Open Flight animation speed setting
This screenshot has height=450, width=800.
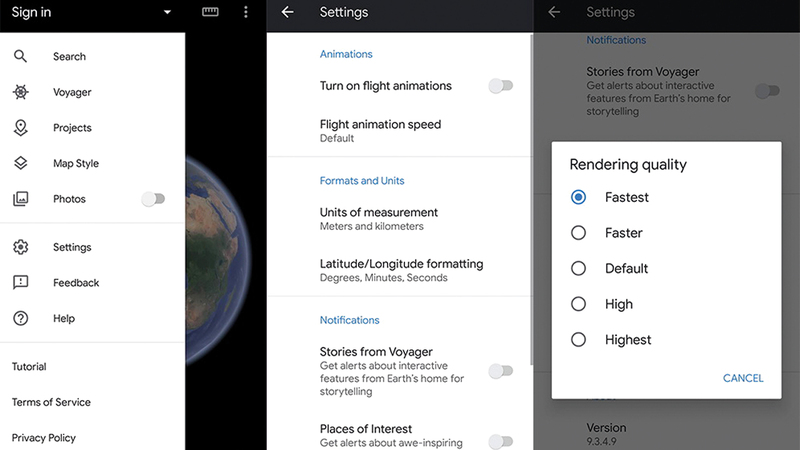tap(380, 131)
